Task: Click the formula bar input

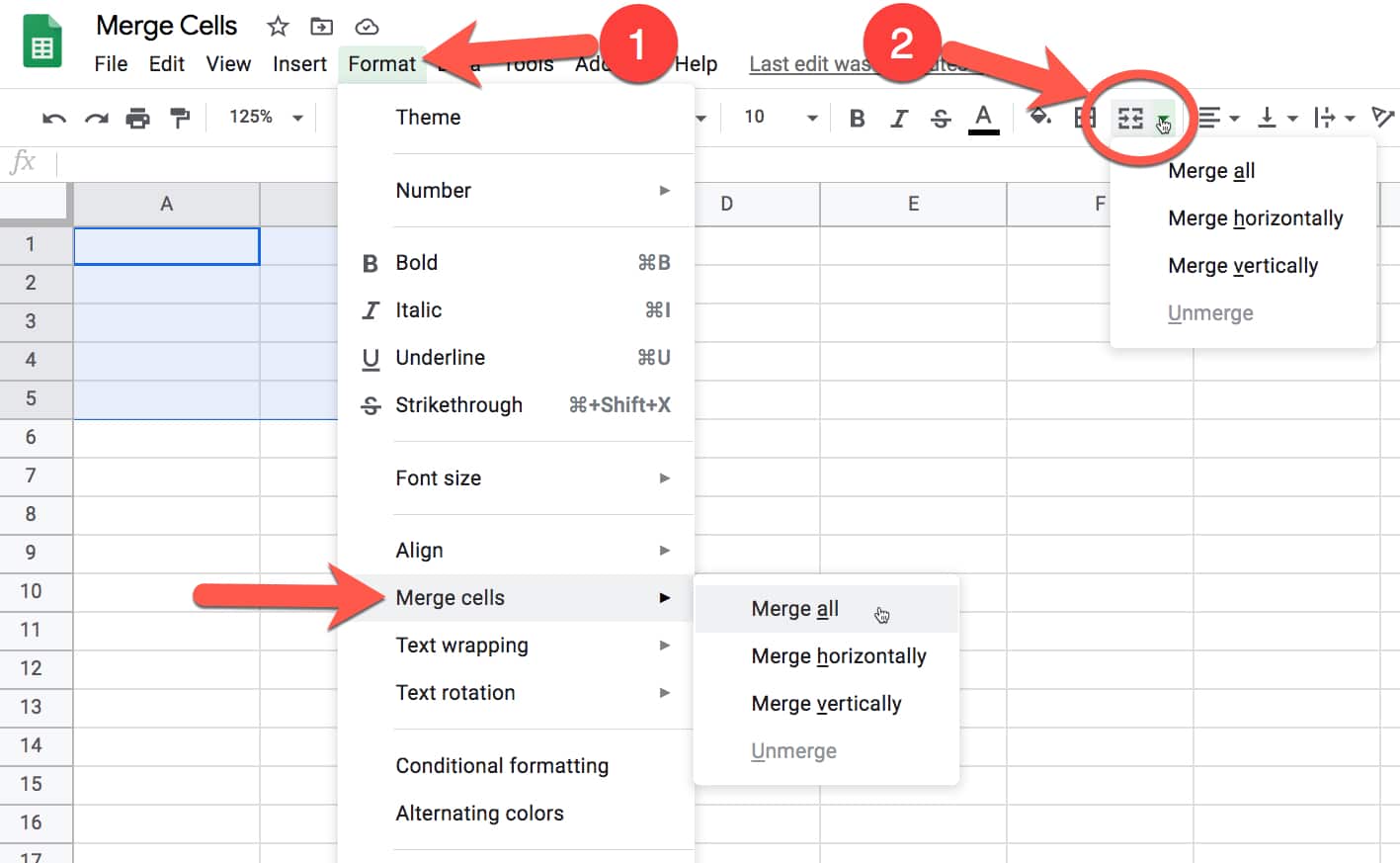Action: [727, 162]
